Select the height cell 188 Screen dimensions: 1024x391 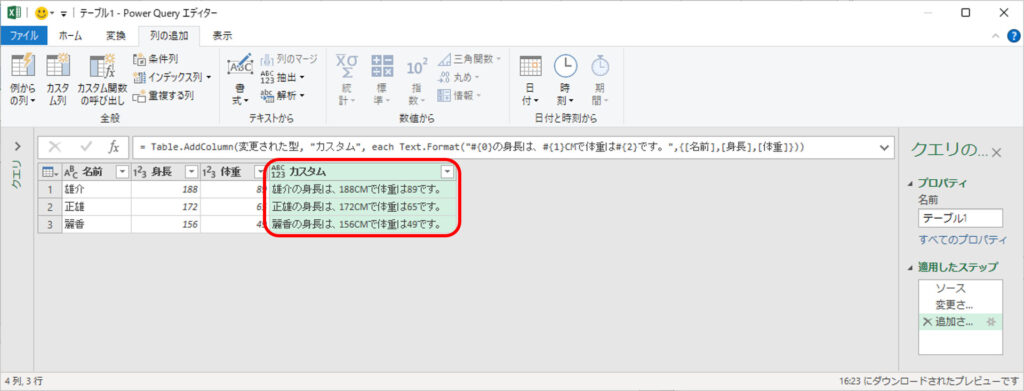[x=166, y=189]
